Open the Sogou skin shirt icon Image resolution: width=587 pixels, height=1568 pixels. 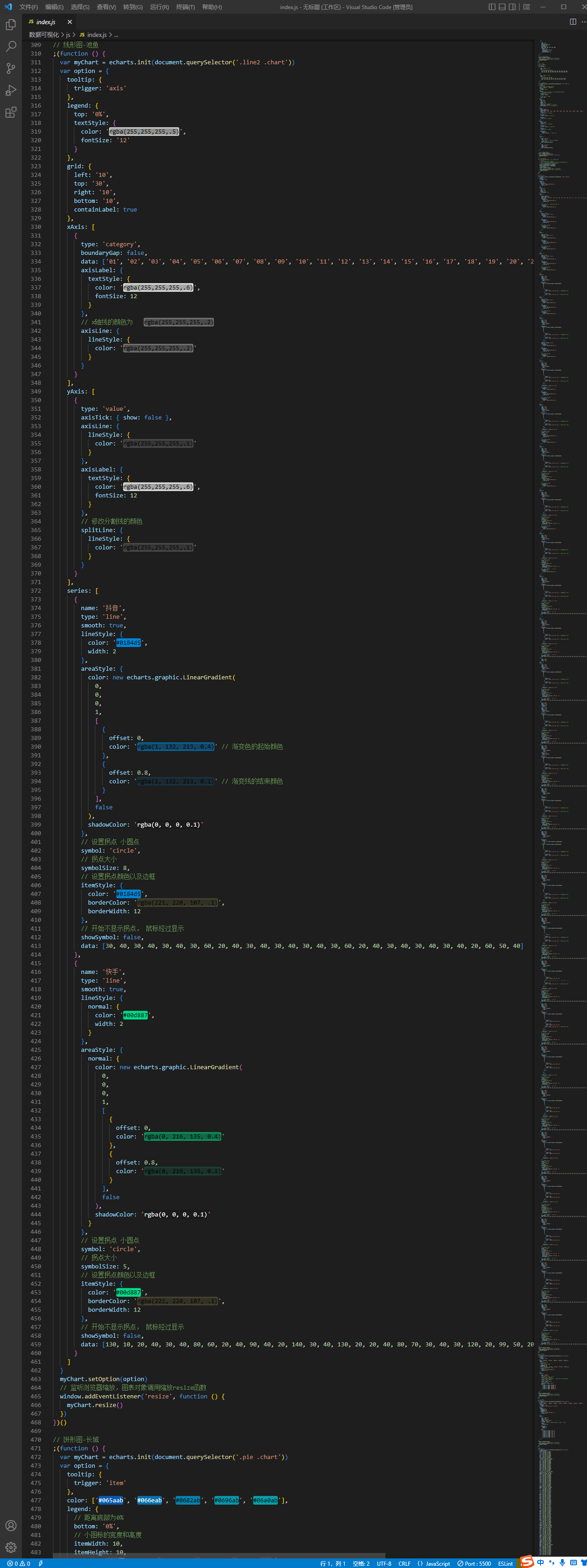[583, 1562]
